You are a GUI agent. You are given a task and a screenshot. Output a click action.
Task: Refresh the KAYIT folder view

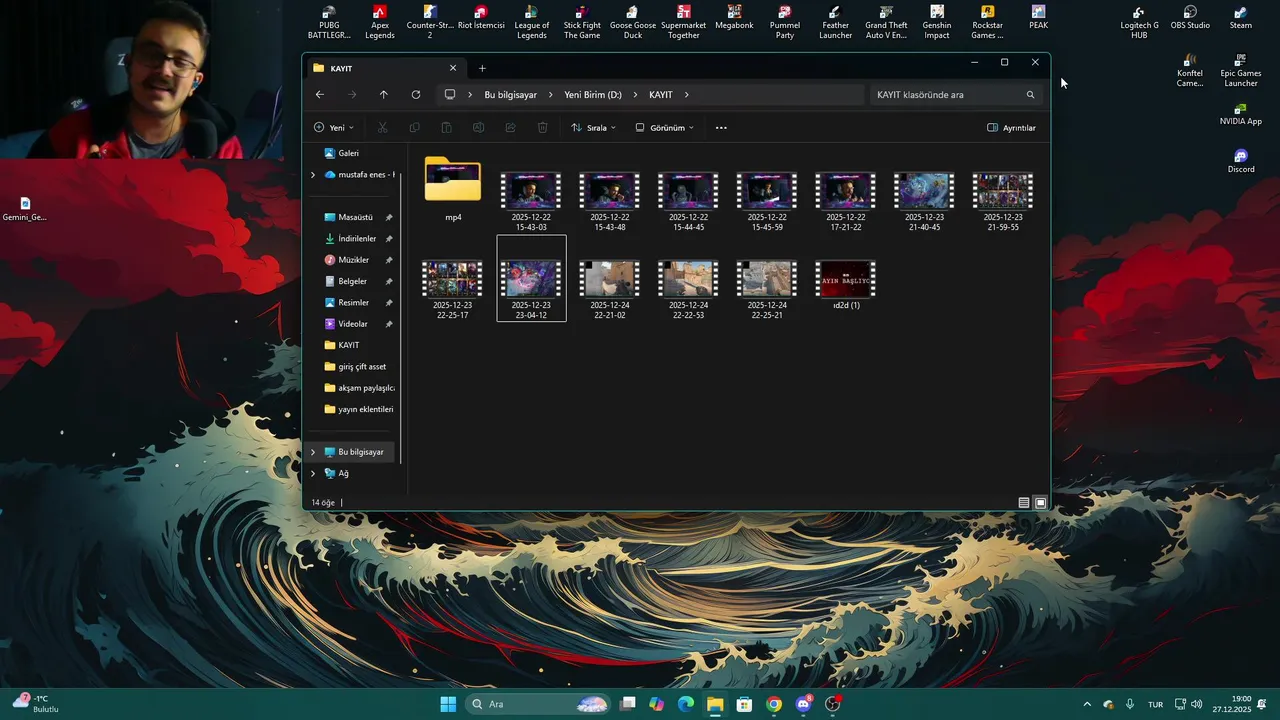coord(416,95)
